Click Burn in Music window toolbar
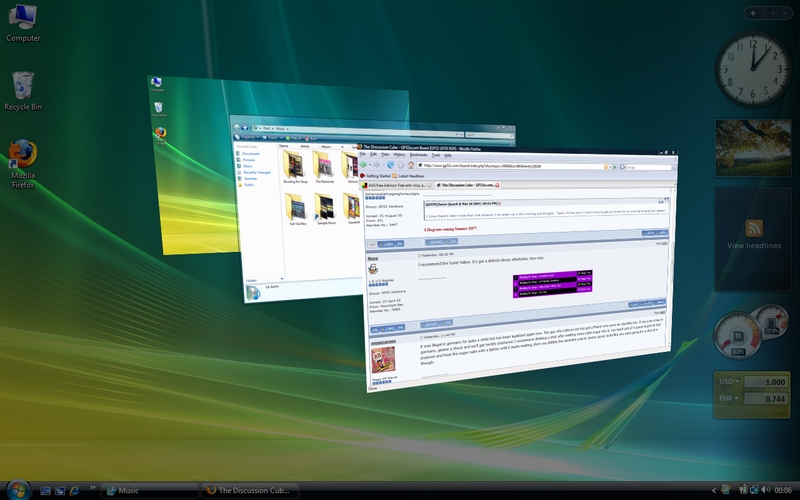Screen dimensions: 800x500 [312, 138]
